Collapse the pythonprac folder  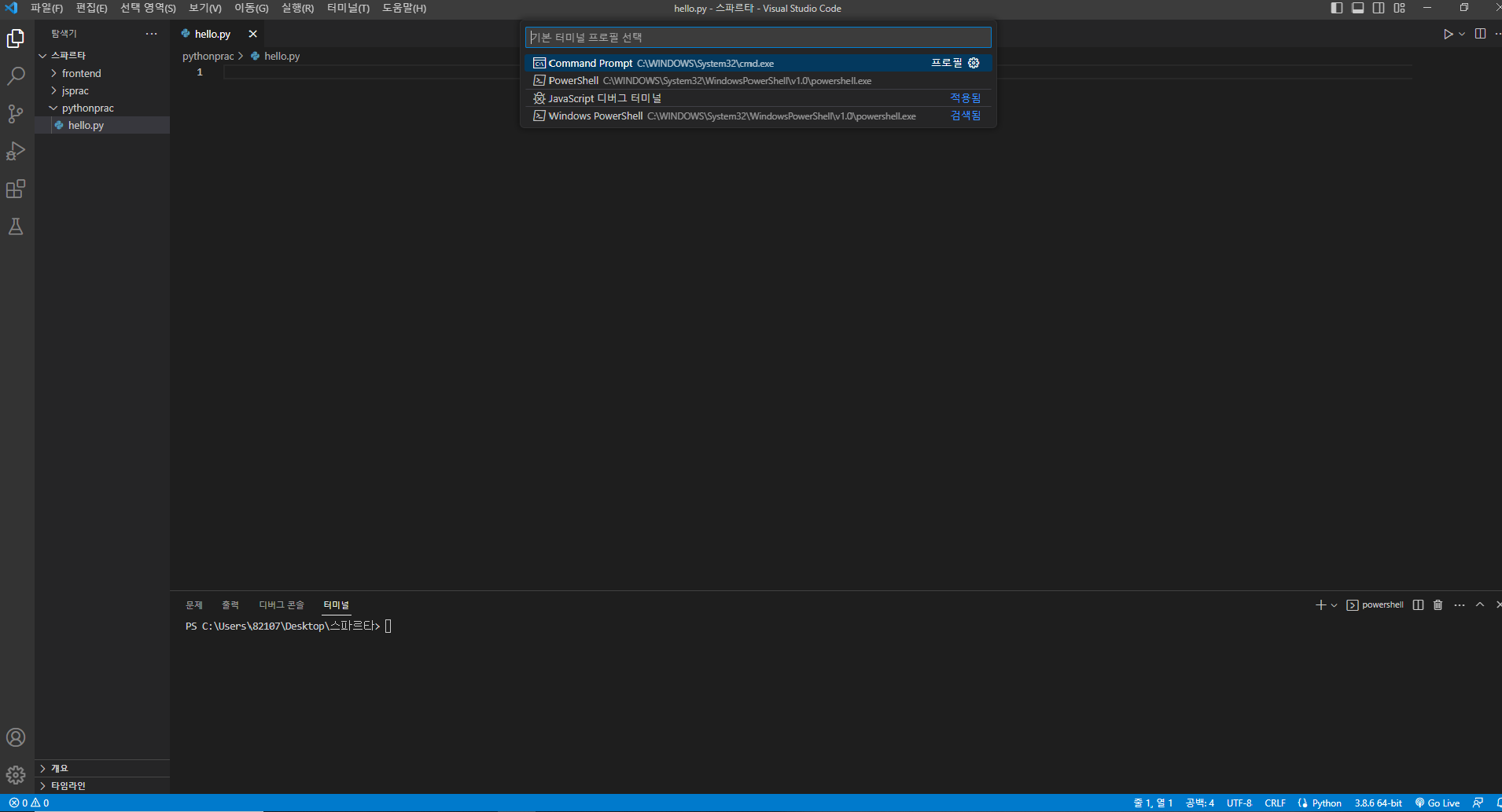[x=102, y=108]
